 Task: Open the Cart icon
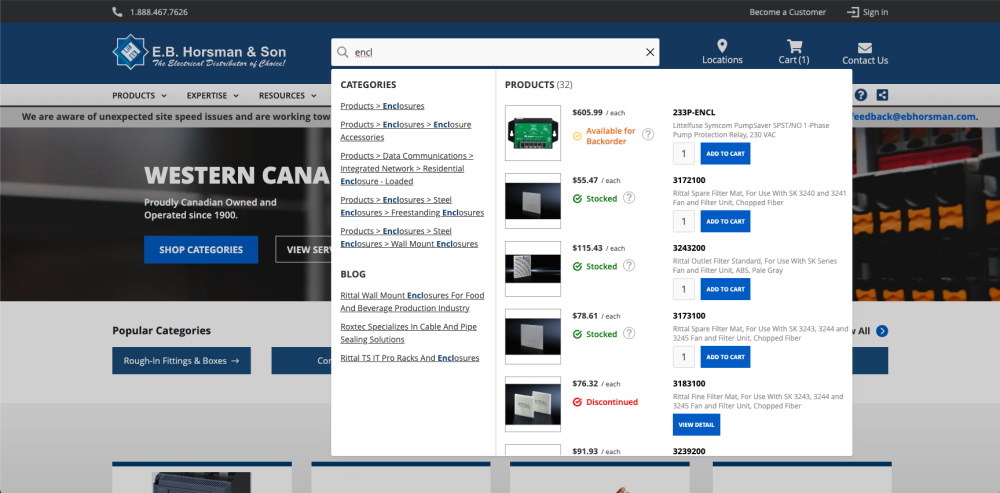tap(794, 46)
